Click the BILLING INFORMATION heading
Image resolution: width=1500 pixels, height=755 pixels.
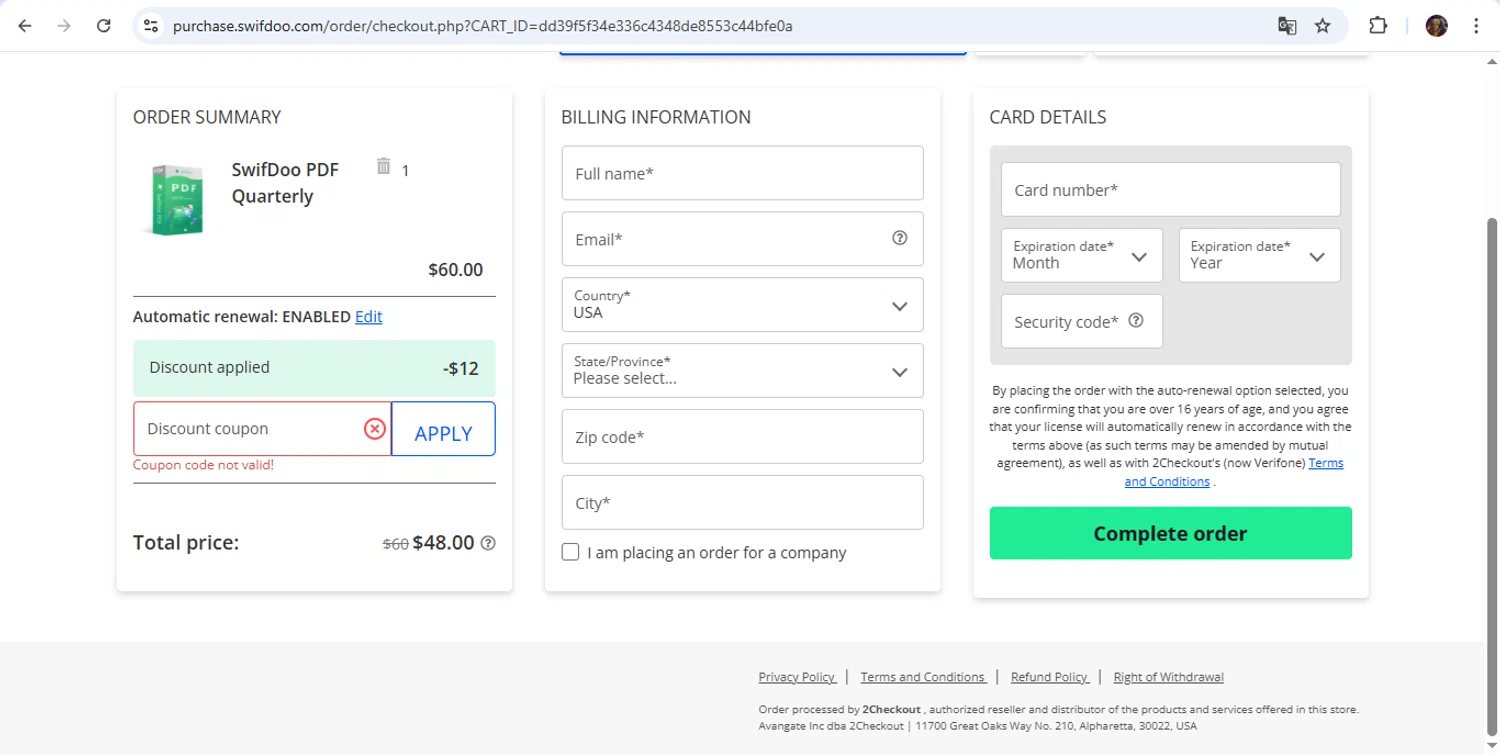click(x=656, y=117)
